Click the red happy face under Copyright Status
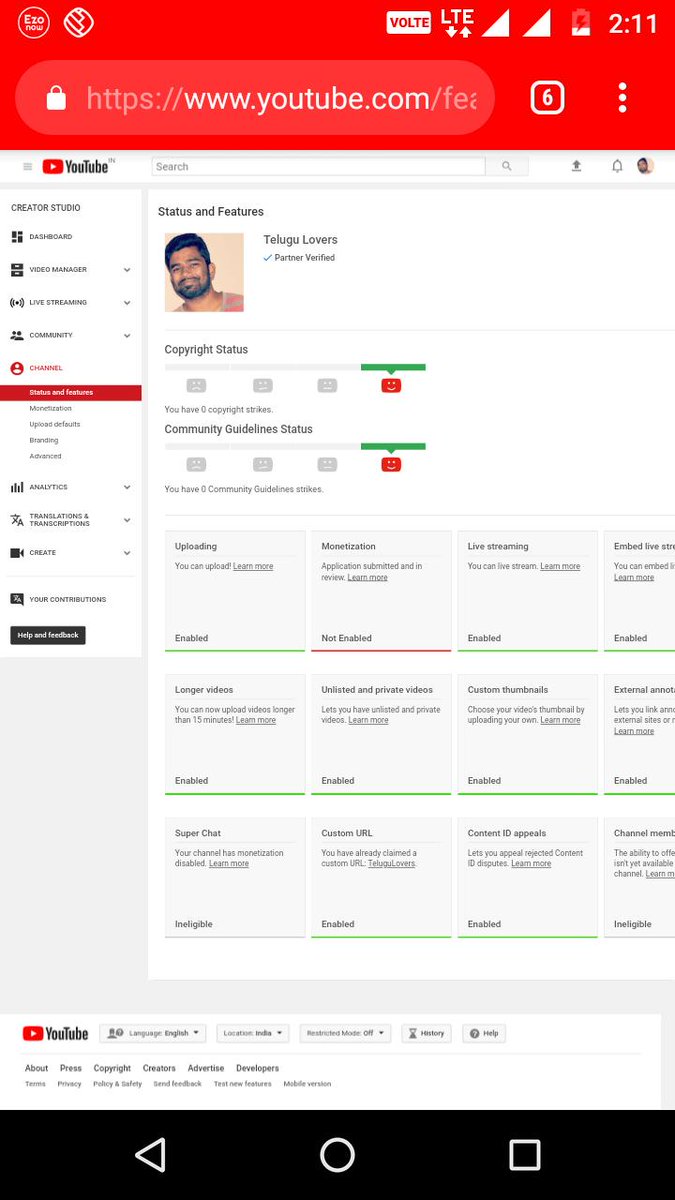 pyautogui.click(x=391, y=385)
